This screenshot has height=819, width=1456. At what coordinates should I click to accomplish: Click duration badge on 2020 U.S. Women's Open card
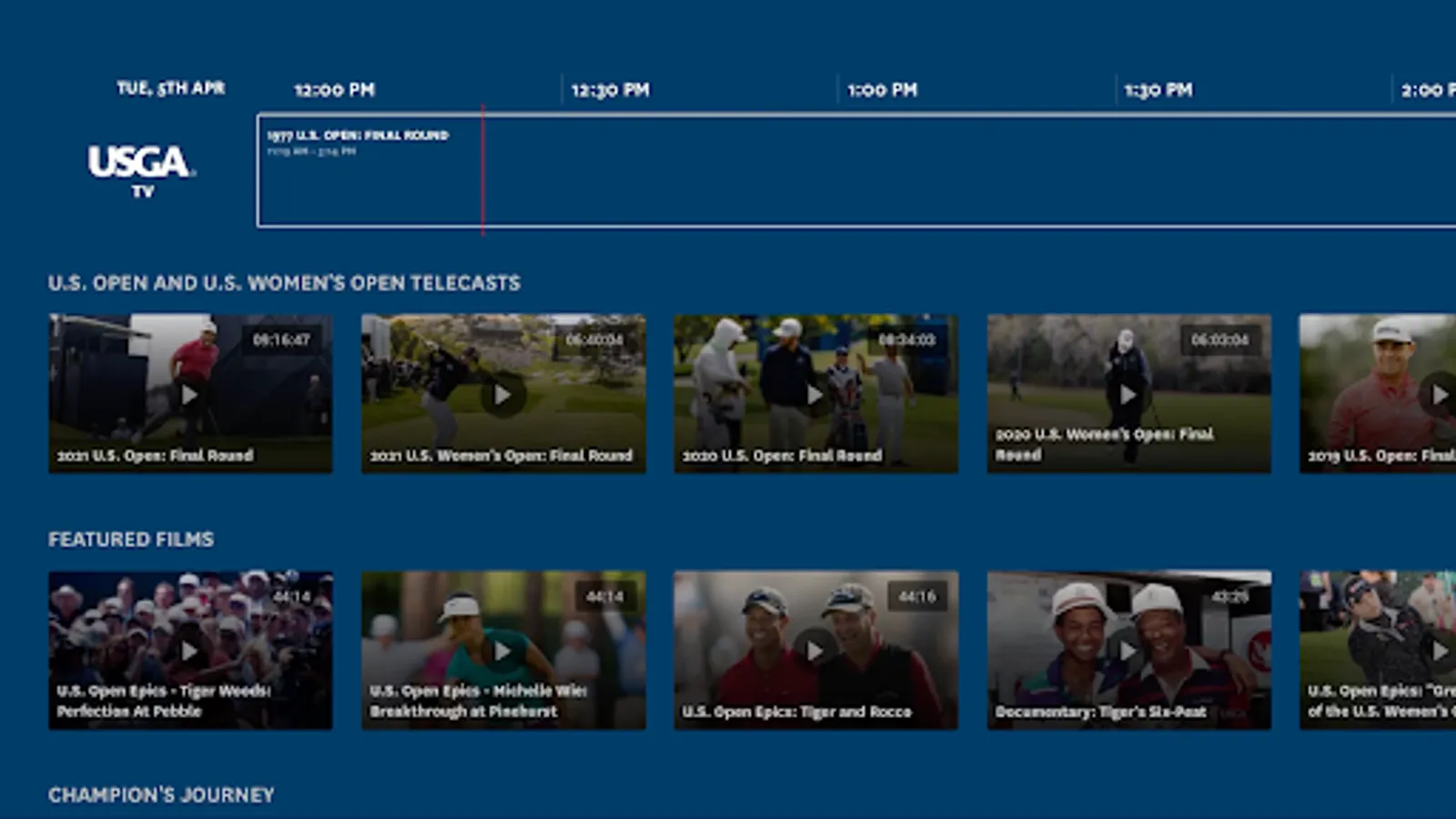click(1220, 340)
